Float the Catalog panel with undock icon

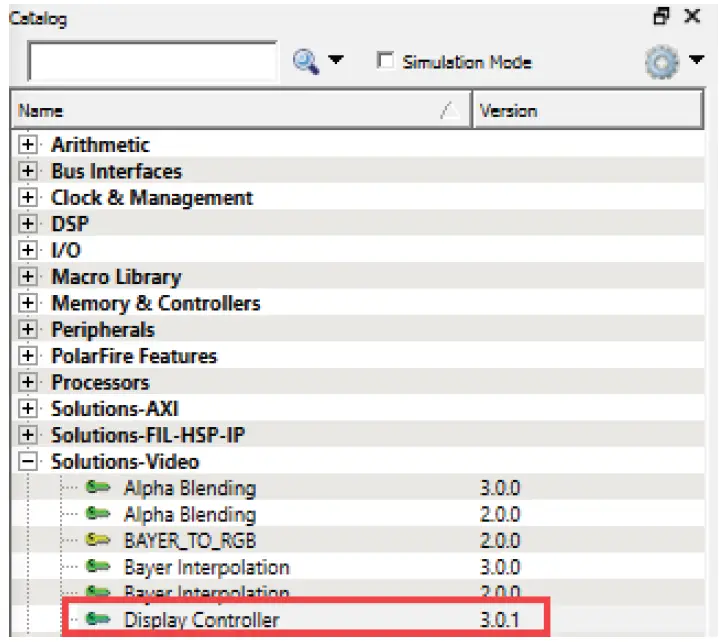coord(660,16)
